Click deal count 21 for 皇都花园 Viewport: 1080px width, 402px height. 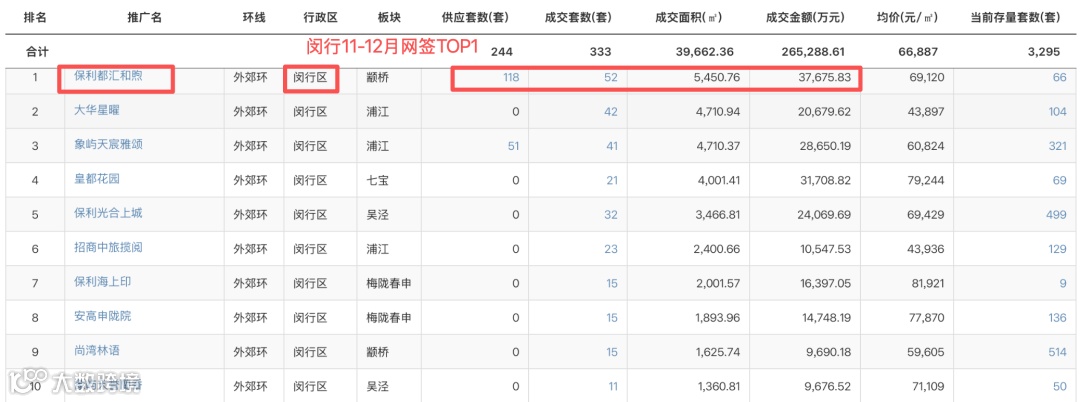tap(612, 180)
